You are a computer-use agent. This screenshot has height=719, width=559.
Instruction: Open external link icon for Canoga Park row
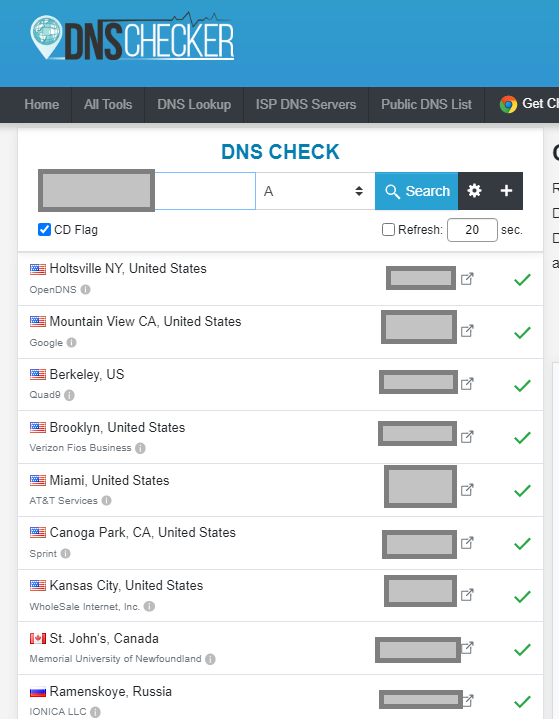[467, 543]
